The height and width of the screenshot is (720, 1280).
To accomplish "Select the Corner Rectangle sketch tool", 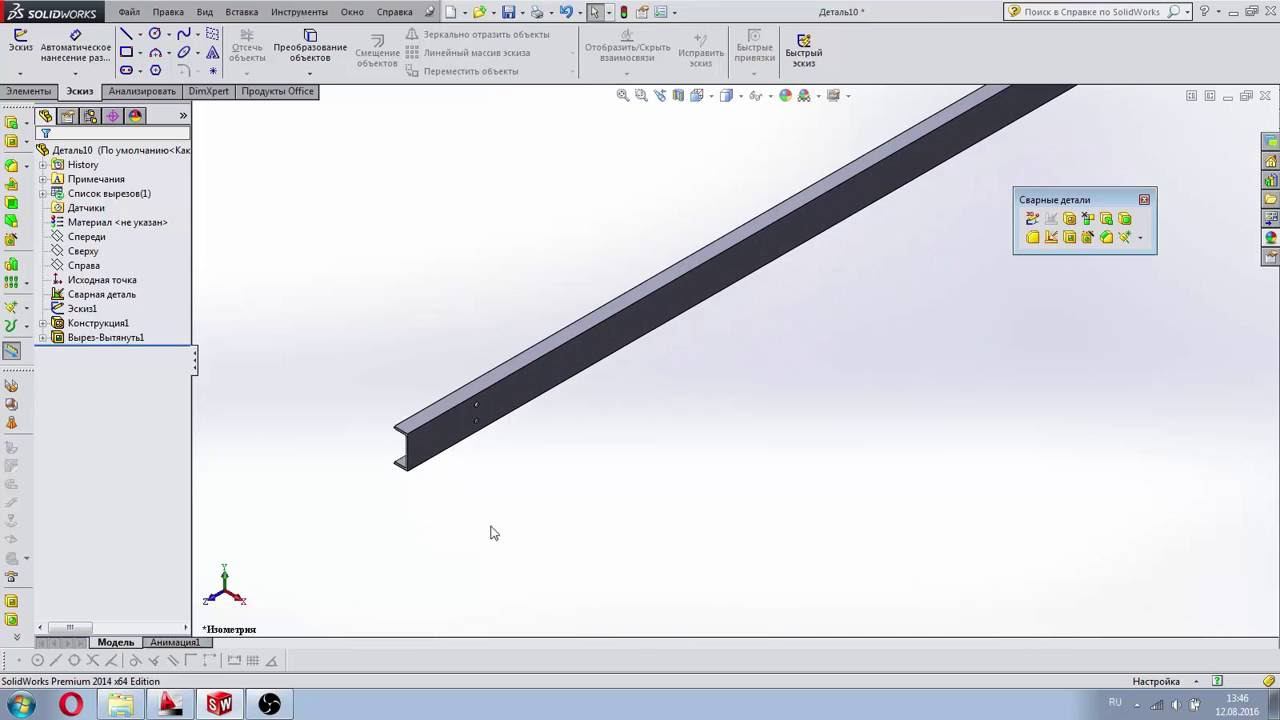I will pyautogui.click(x=126, y=52).
